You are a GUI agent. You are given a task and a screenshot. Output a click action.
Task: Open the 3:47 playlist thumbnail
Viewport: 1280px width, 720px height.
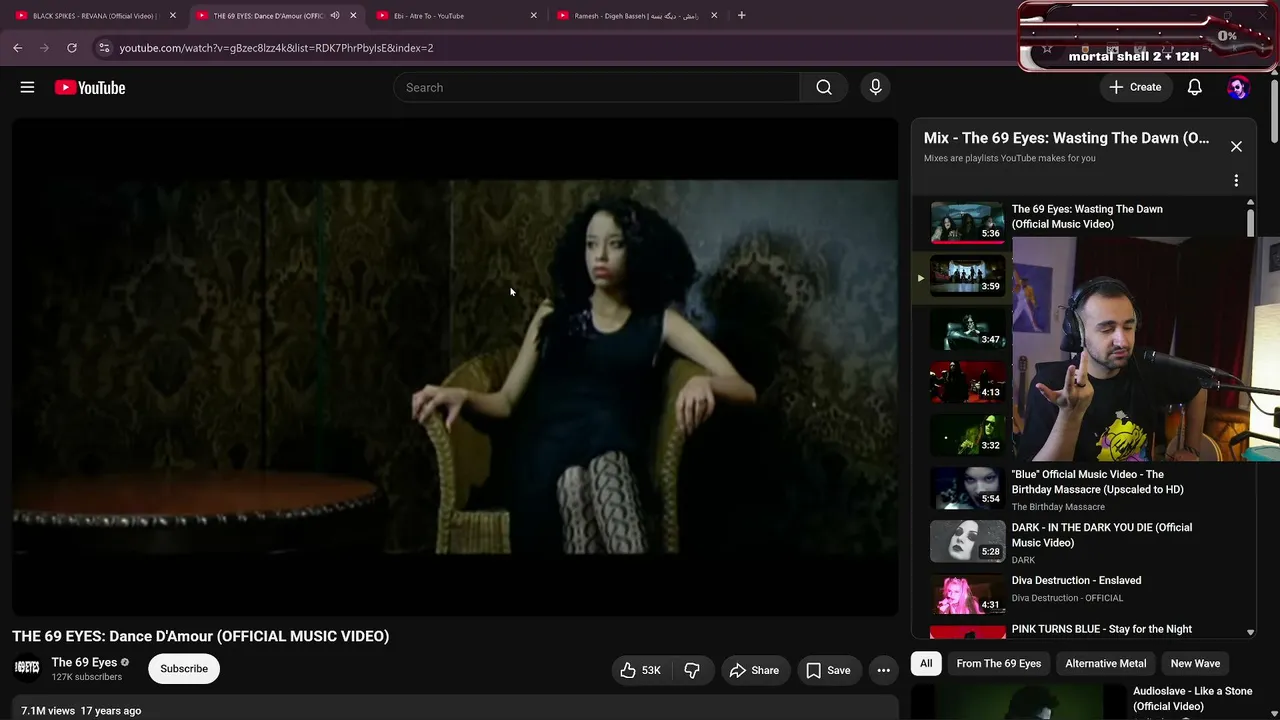(x=967, y=329)
